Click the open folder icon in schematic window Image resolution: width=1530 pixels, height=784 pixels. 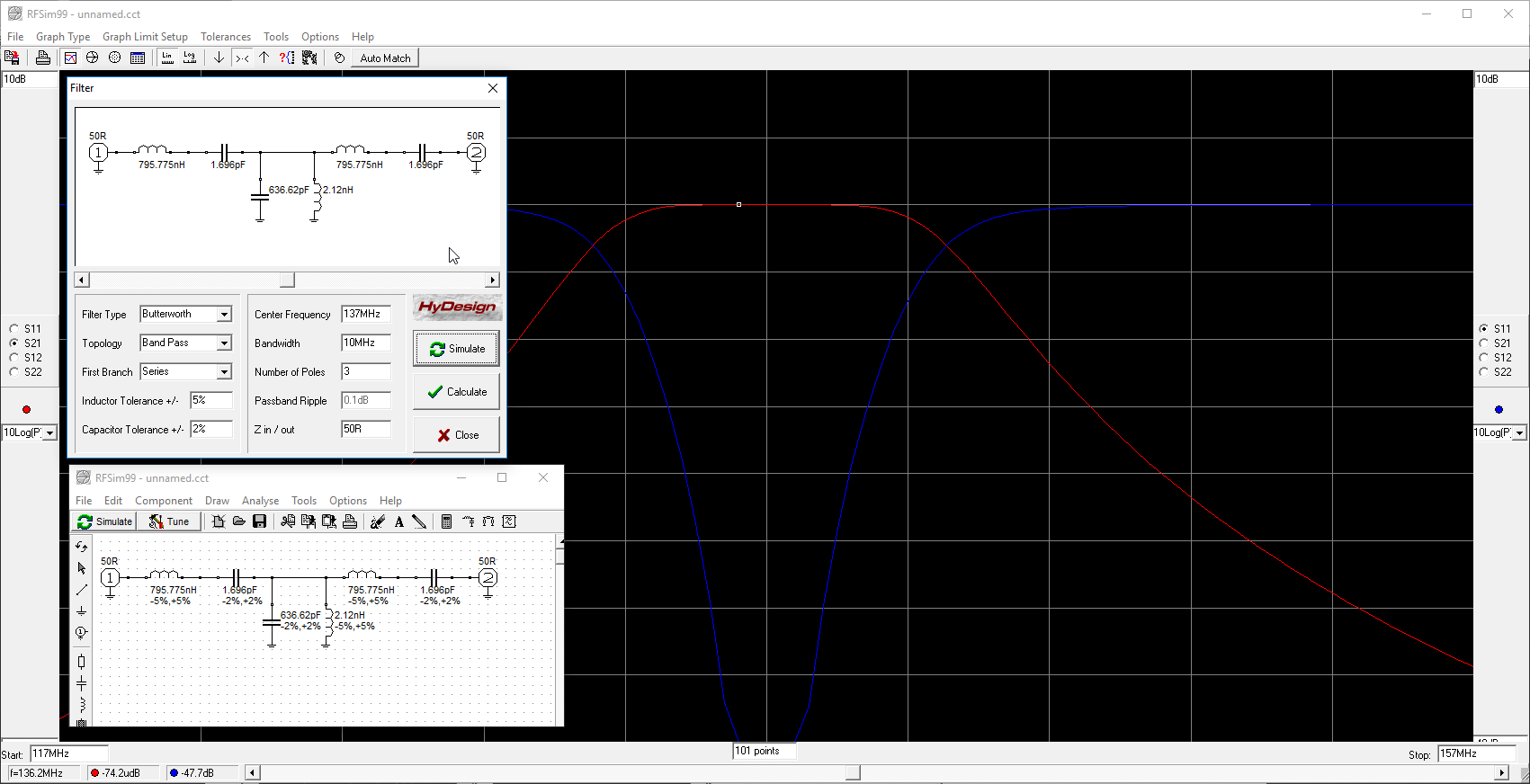click(x=239, y=521)
